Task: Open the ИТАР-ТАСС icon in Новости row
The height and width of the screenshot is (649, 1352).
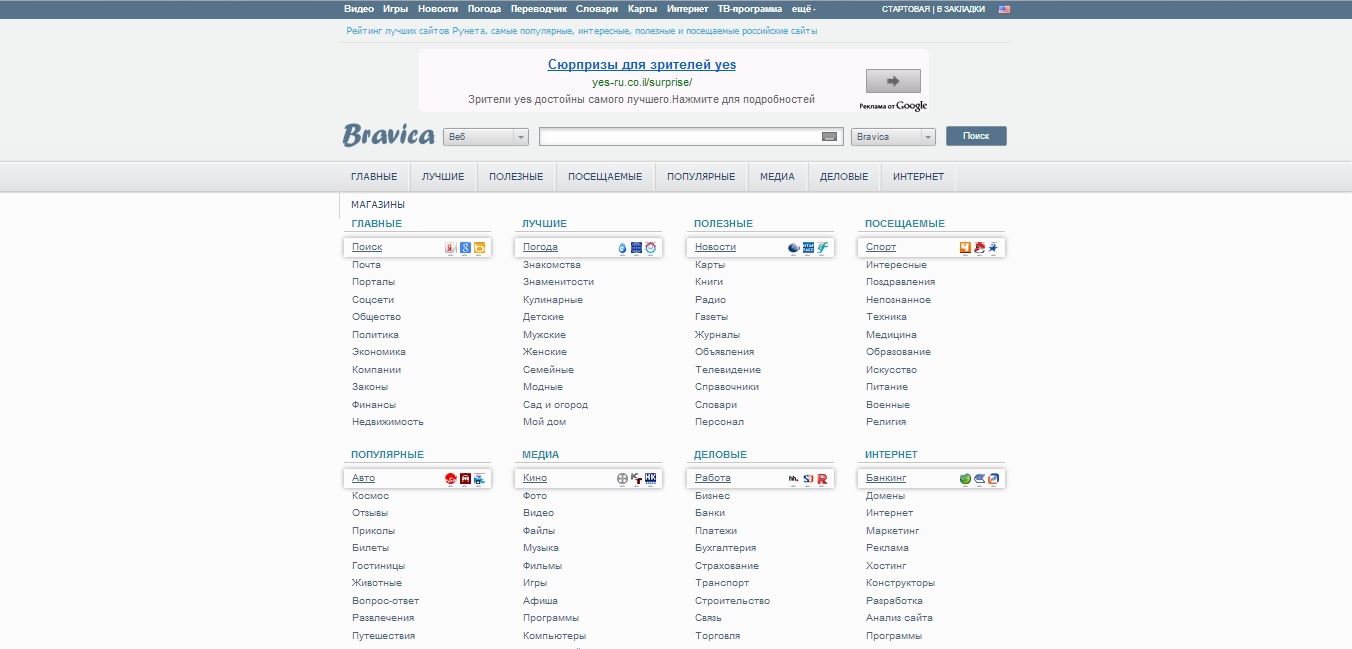Action: pyautogui.click(x=808, y=248)
